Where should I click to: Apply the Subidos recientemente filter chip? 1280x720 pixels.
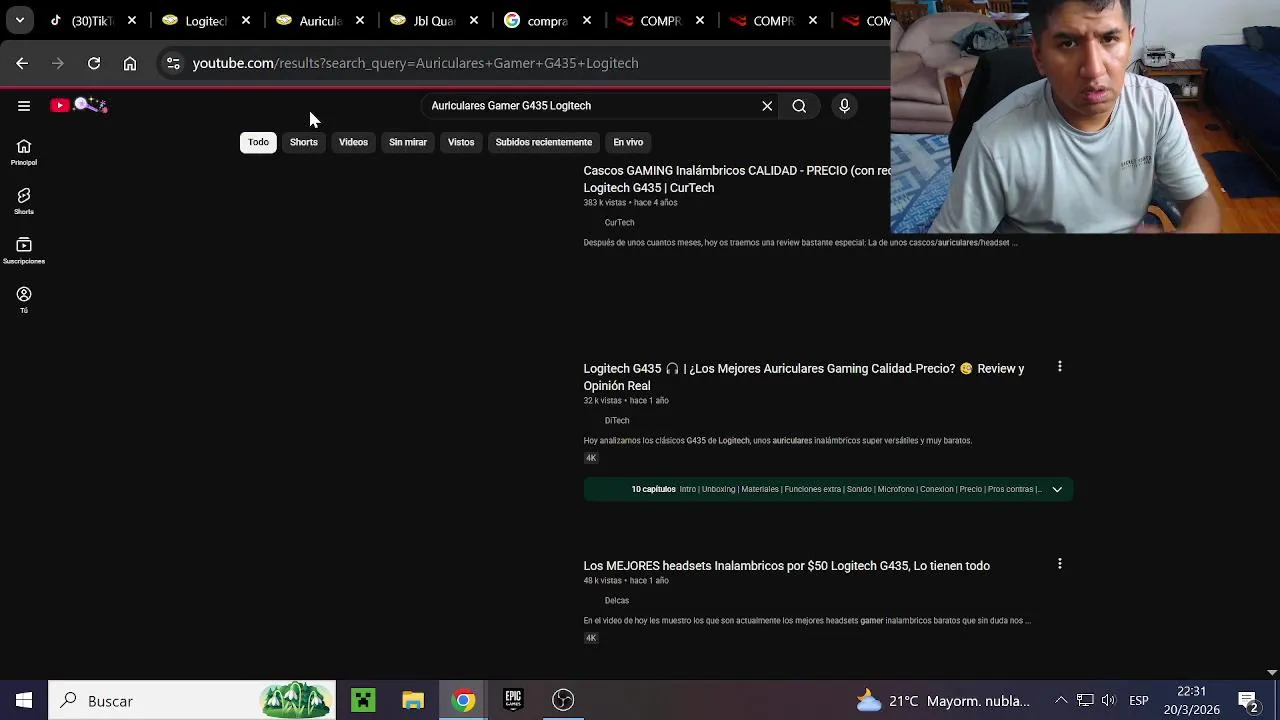click(x=544, y=142)
